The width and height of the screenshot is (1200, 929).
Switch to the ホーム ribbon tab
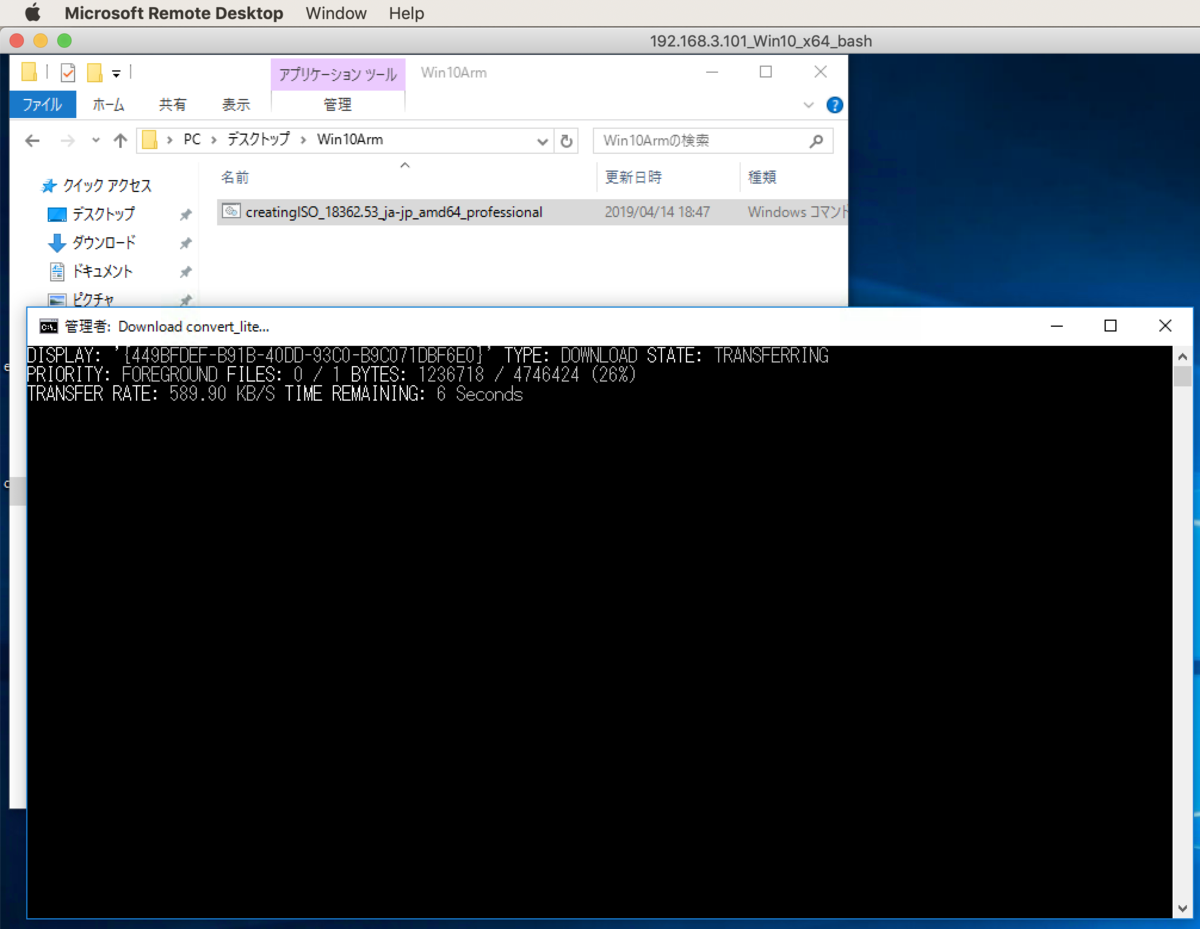click(x=108, y=104)
